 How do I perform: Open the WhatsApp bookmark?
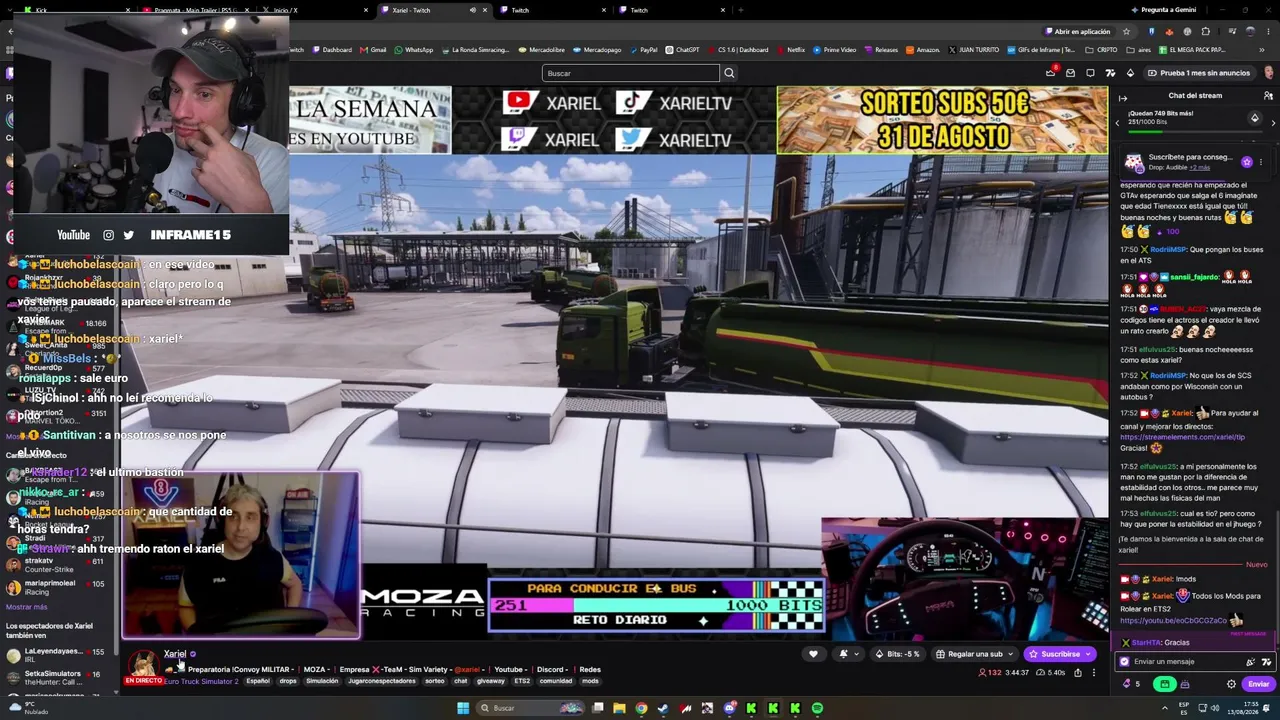(414, 50)
